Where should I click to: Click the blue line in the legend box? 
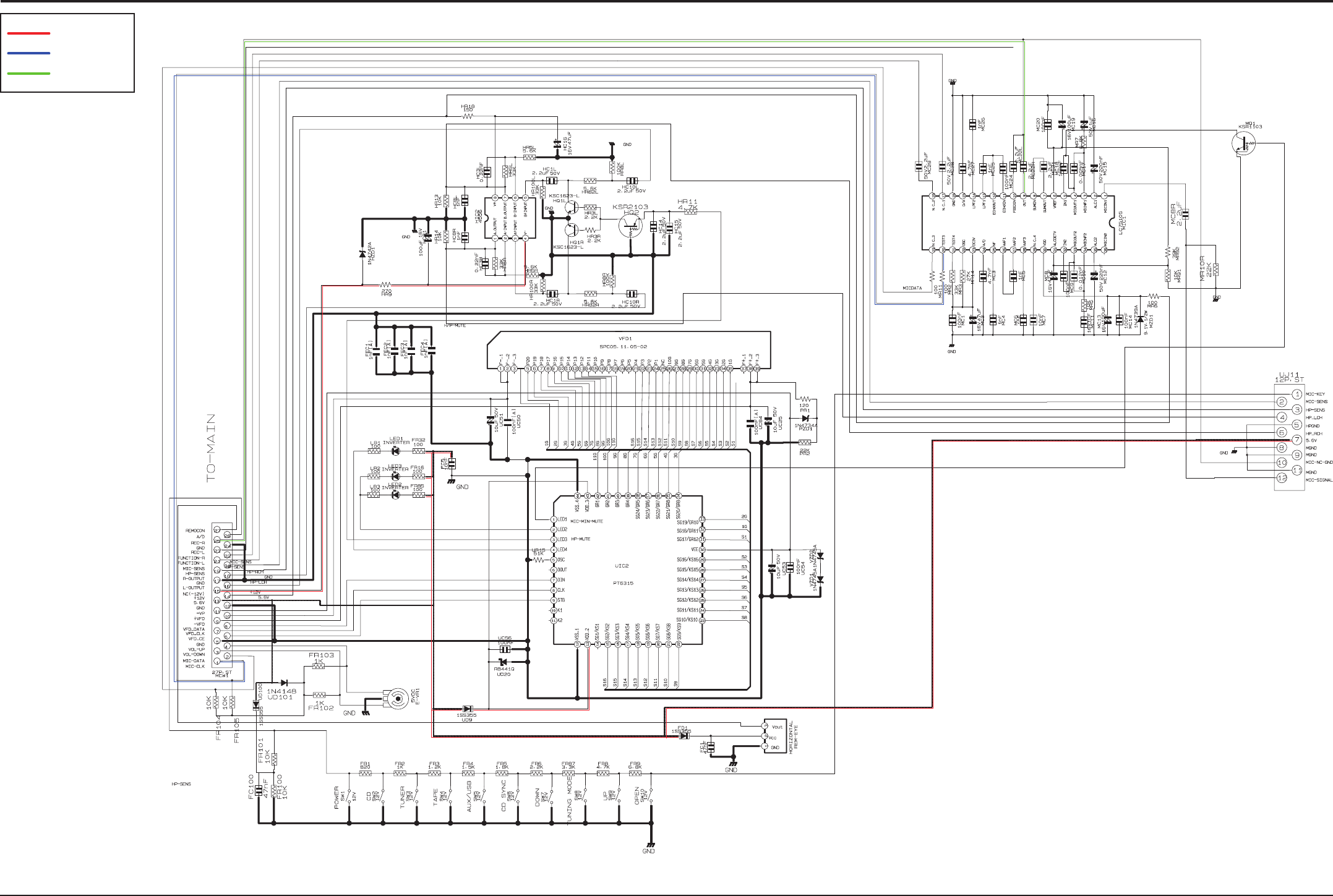coord(28,53)
